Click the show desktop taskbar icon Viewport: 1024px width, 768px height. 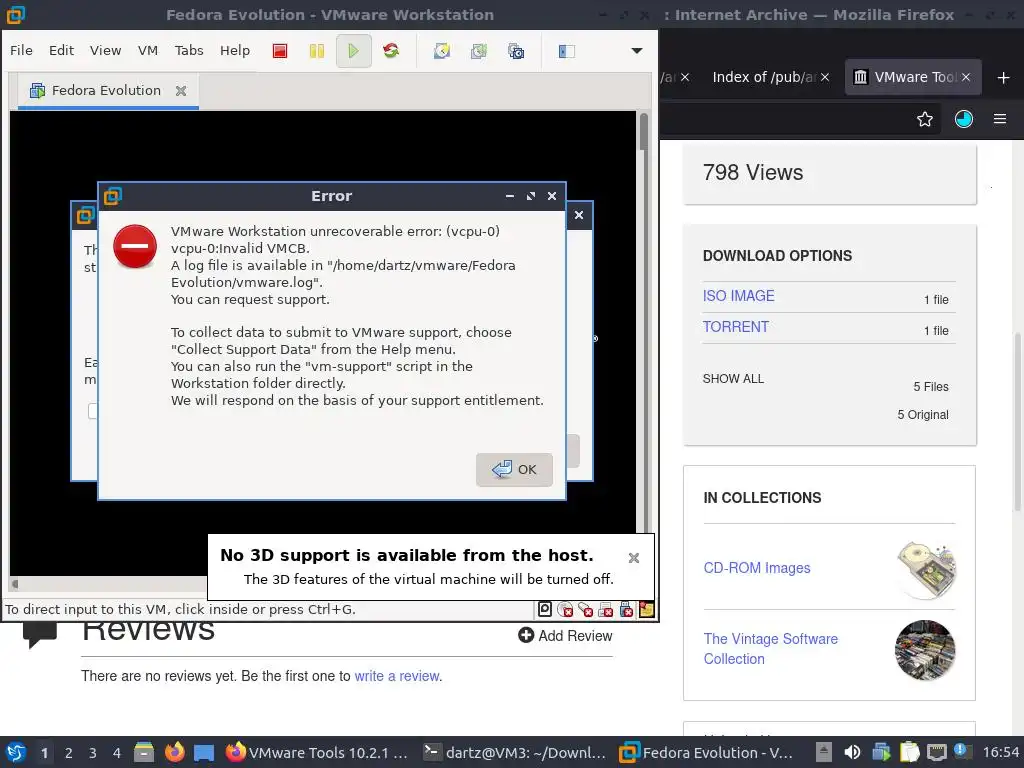pos(204,753)
